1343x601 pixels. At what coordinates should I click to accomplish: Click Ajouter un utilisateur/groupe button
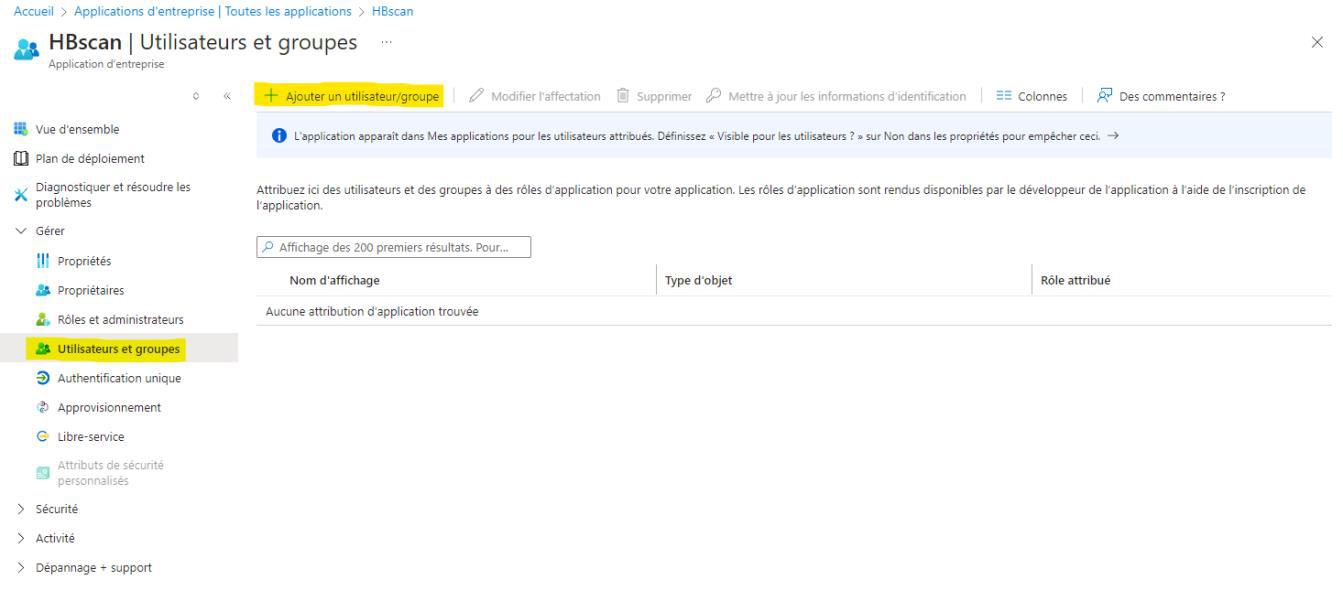point(350,96)
